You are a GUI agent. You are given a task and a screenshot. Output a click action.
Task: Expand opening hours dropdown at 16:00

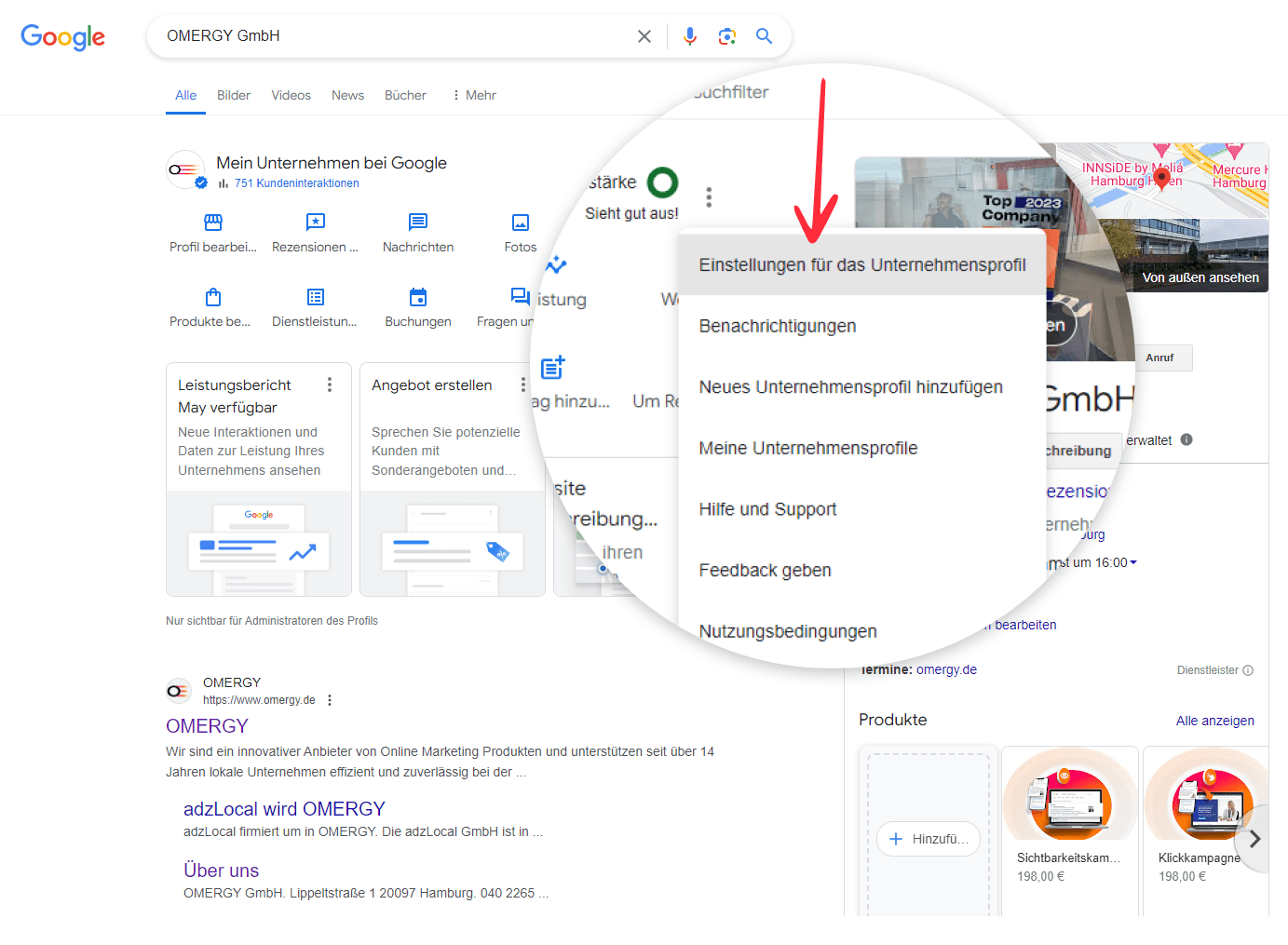click(x=1133, y=562)
